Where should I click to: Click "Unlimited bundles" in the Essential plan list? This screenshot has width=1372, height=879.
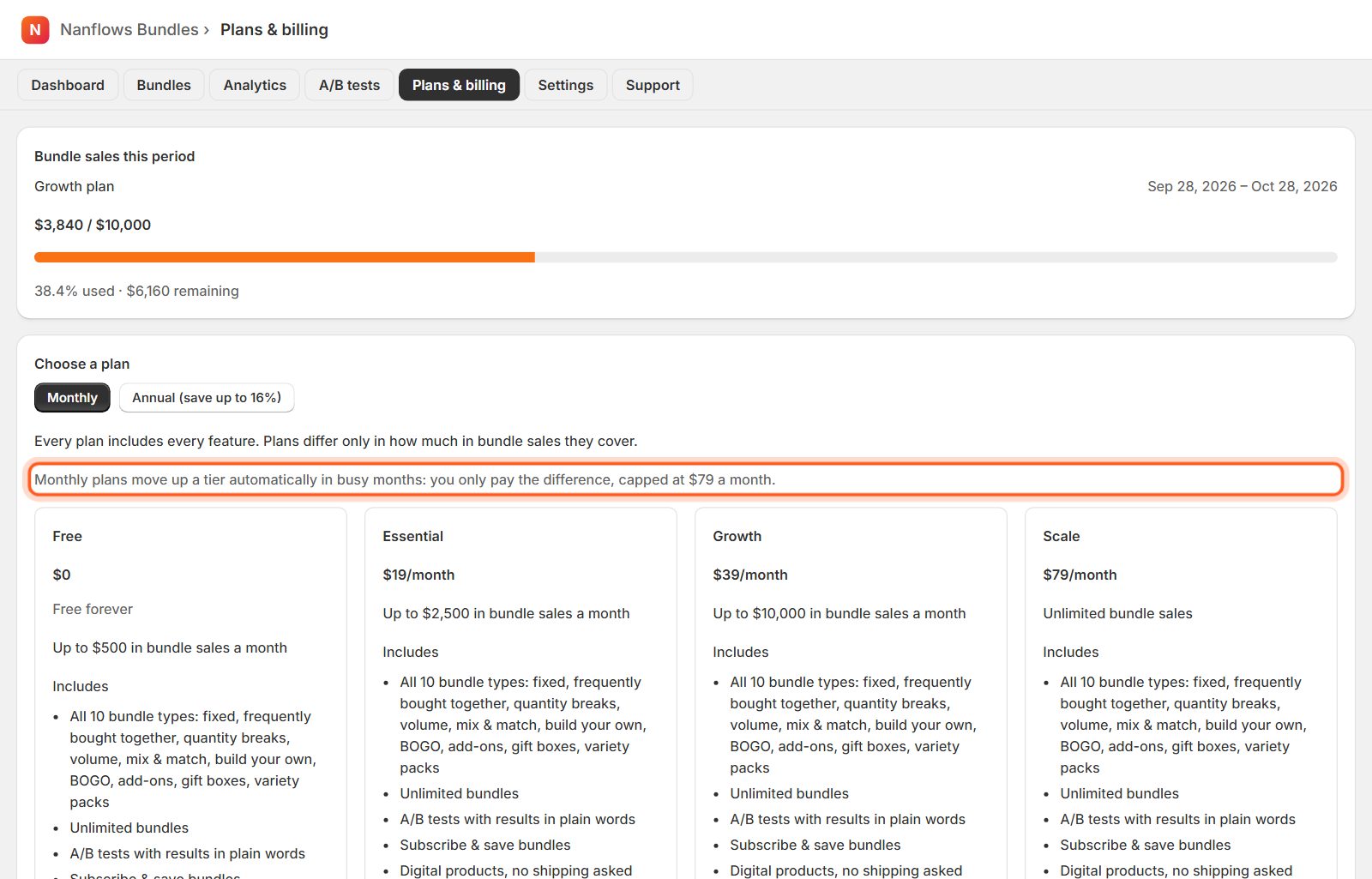459,793
